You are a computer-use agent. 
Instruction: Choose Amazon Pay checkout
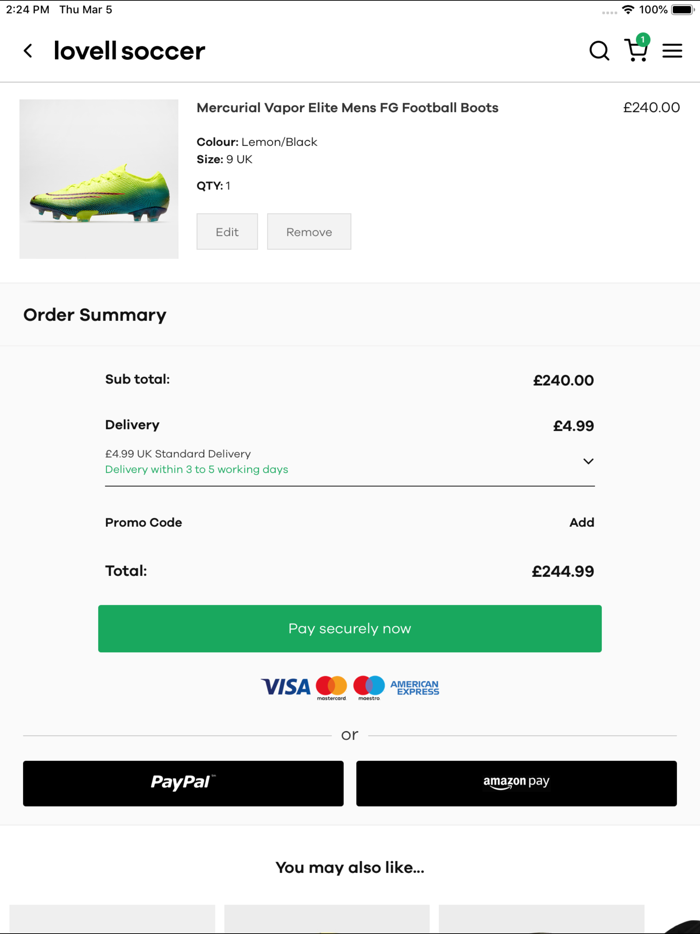(516, 783)
